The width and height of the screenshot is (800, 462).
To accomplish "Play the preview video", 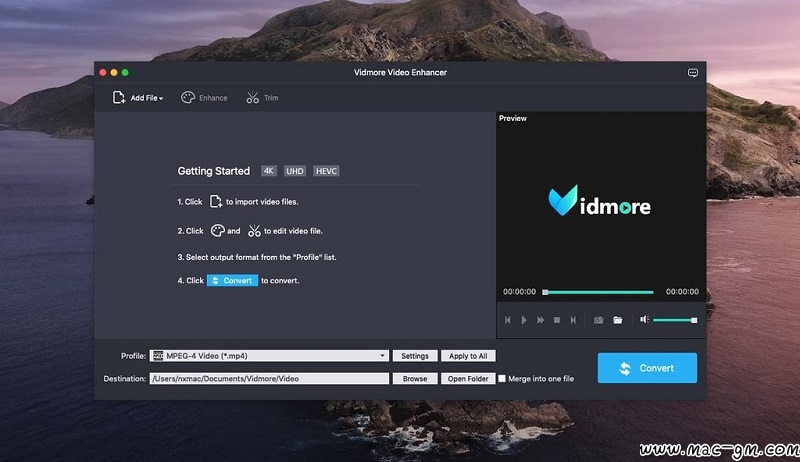I will click(524, 320).
